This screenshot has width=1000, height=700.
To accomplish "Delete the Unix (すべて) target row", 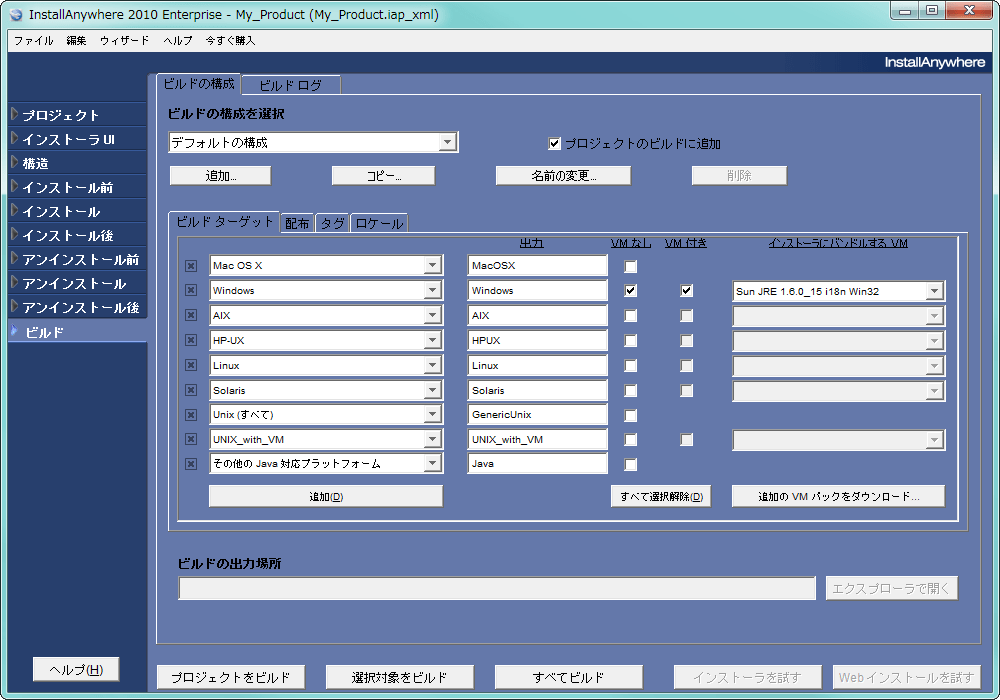I will pyautogui.click(x=190, y=414).
